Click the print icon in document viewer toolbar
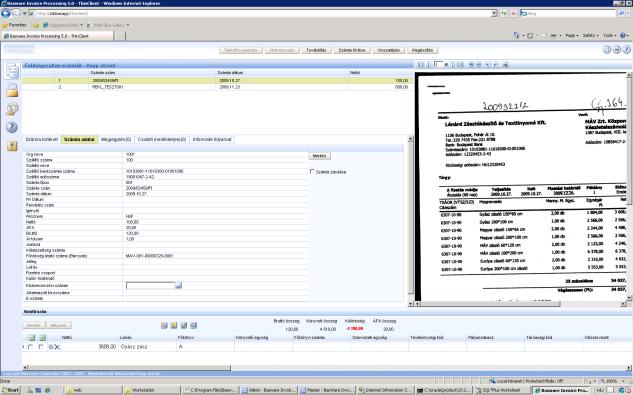Image resolution: width=633 pixels, height=395 pixels. pyautogui.click(x=505, y=65)
